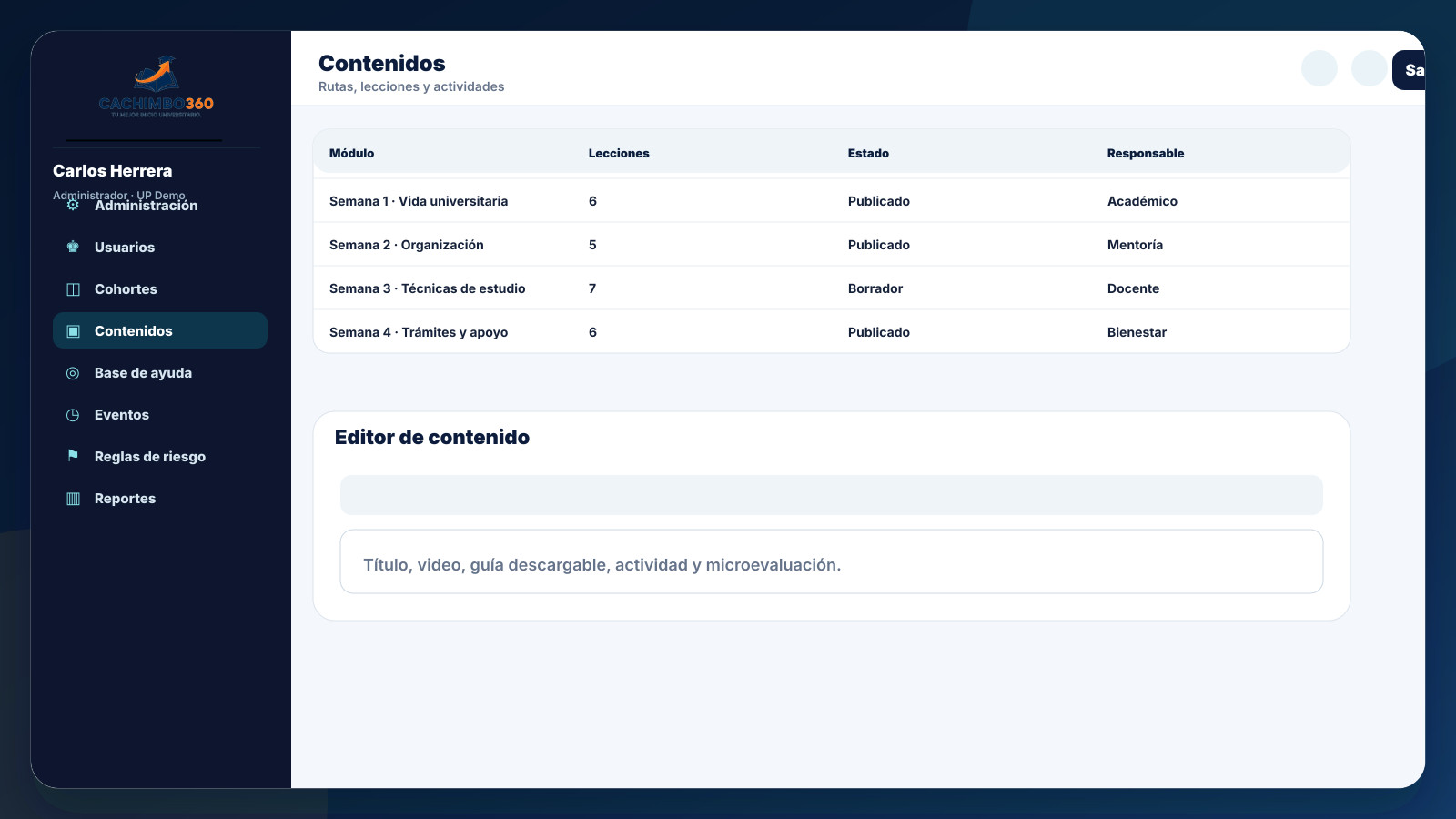Click lesson count 6 for Semana 1
The height and width of the screenshot is (819, 1456).
[x=592, y=201]
